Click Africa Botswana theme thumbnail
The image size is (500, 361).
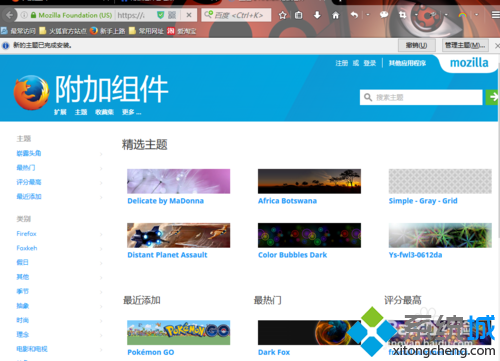(309, 181)
